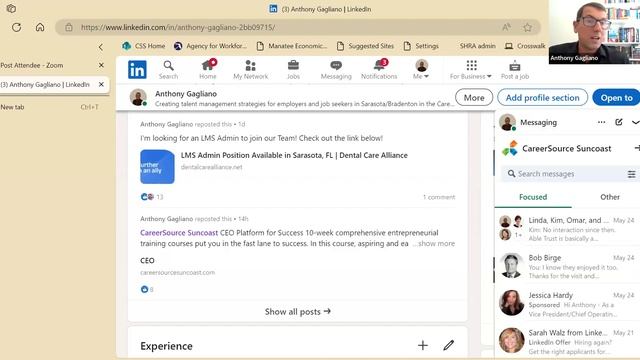
Task: Click the address bar URL
Action: [x=178, y=27]
